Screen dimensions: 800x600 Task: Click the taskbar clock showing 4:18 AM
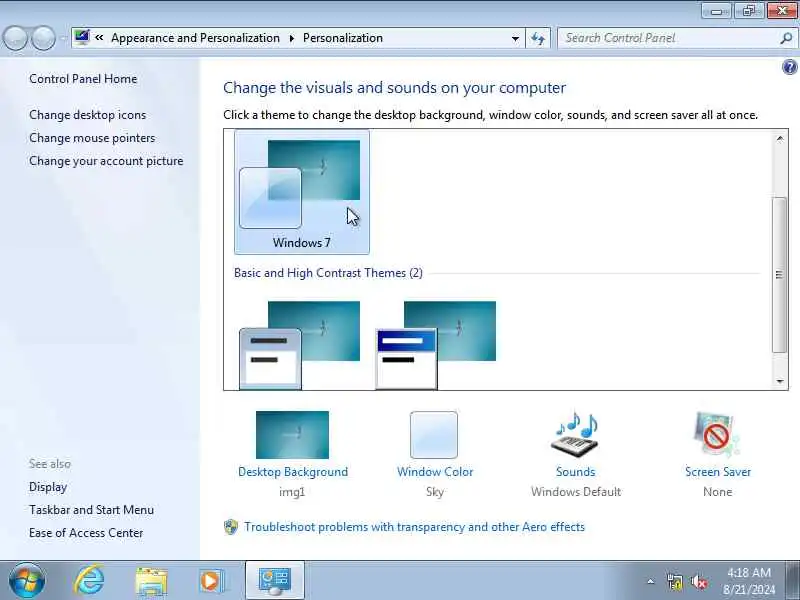coord(749,581)
